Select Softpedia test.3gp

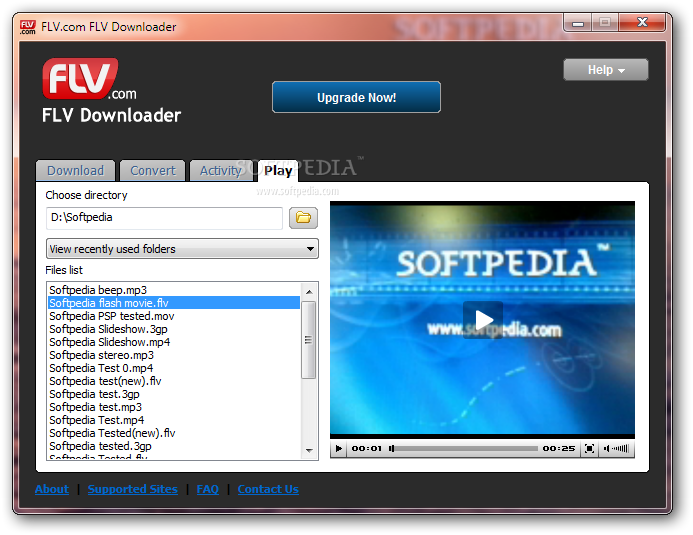[174, 394]
